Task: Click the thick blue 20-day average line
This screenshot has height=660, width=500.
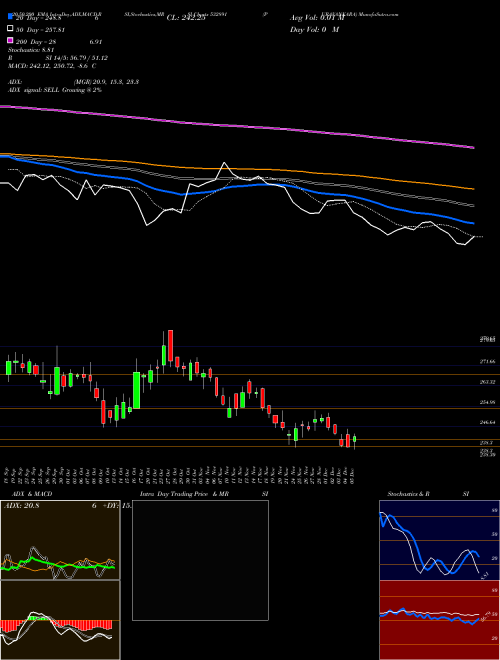Action: (236, 187)
